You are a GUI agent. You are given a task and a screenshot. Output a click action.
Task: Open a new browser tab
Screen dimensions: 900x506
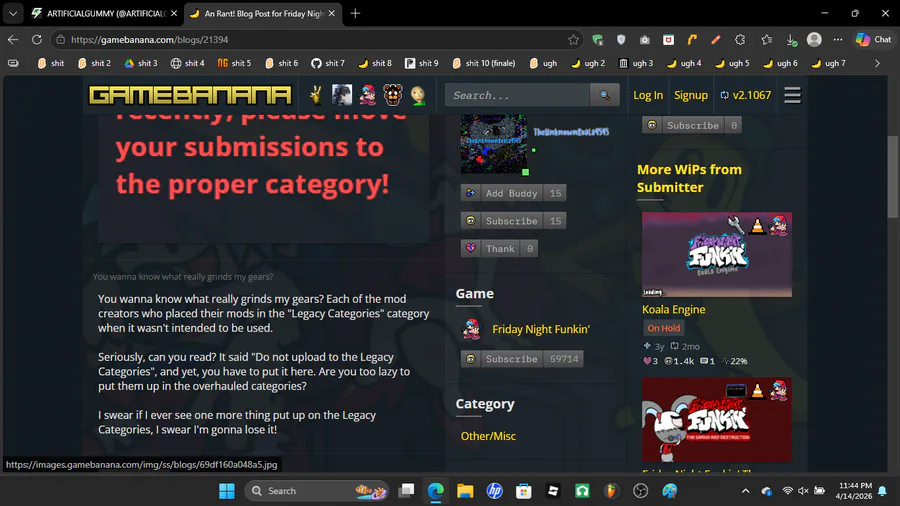point(355,13)
